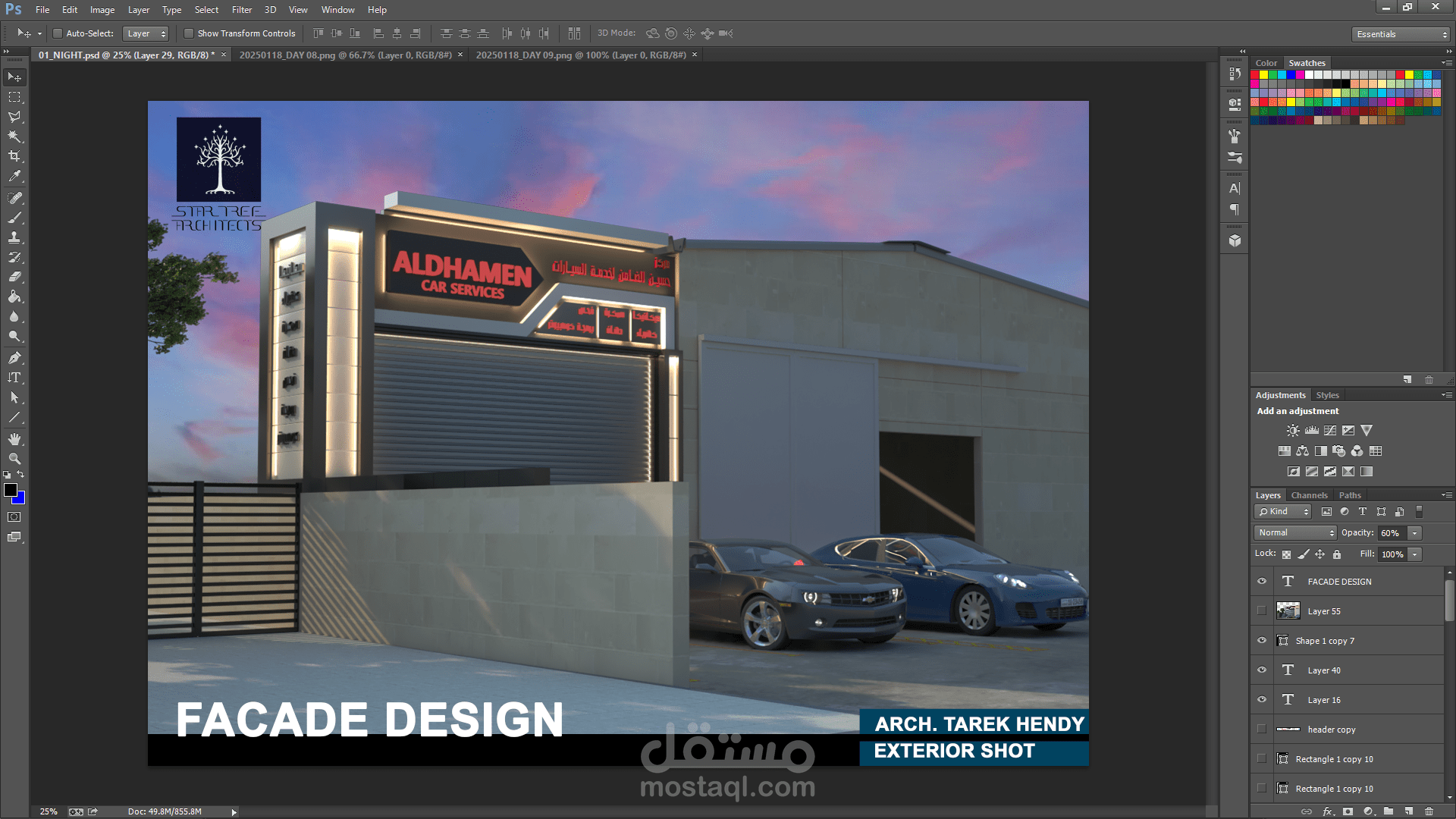The height and width of the screenshot is (819, 1456).
Task: Toggle Quick Mask mode icon
Action: point(14,517)
